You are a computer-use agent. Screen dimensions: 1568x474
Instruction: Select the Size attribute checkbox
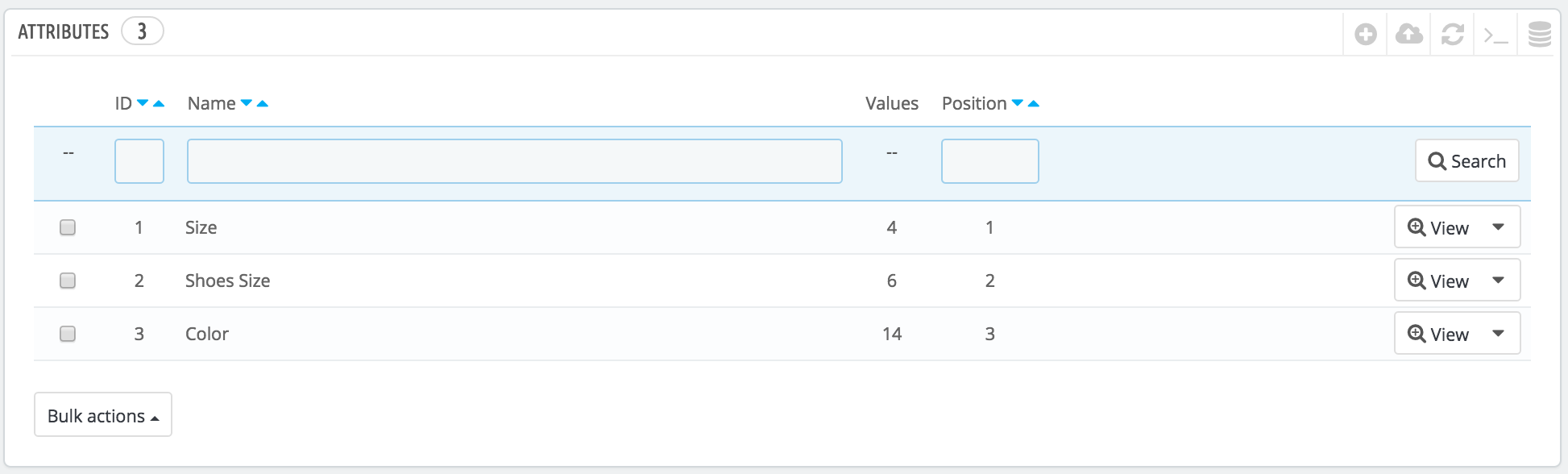coord(68,227)
